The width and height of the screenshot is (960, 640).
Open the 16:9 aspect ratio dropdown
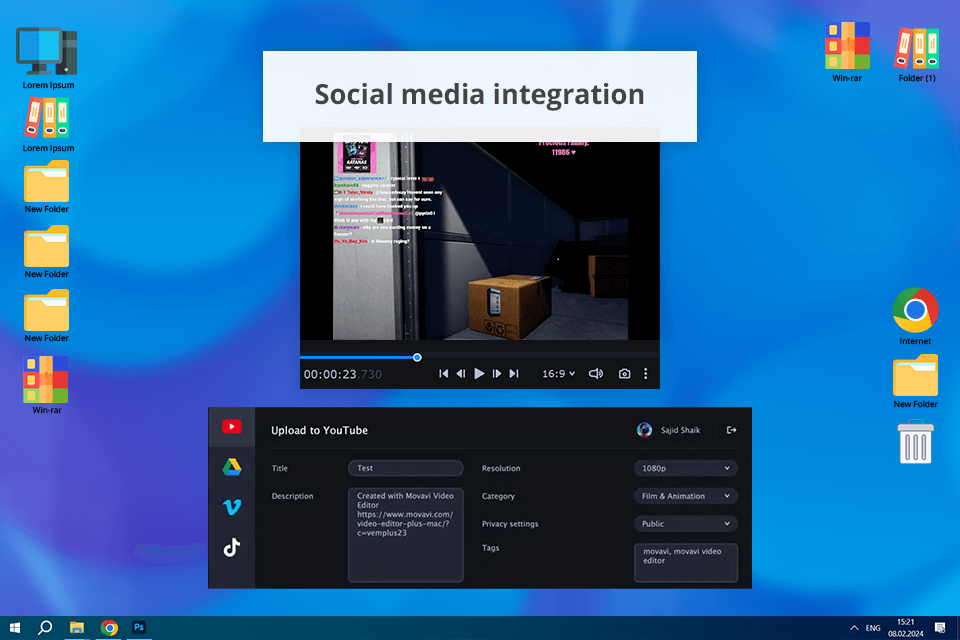(558, 374)
